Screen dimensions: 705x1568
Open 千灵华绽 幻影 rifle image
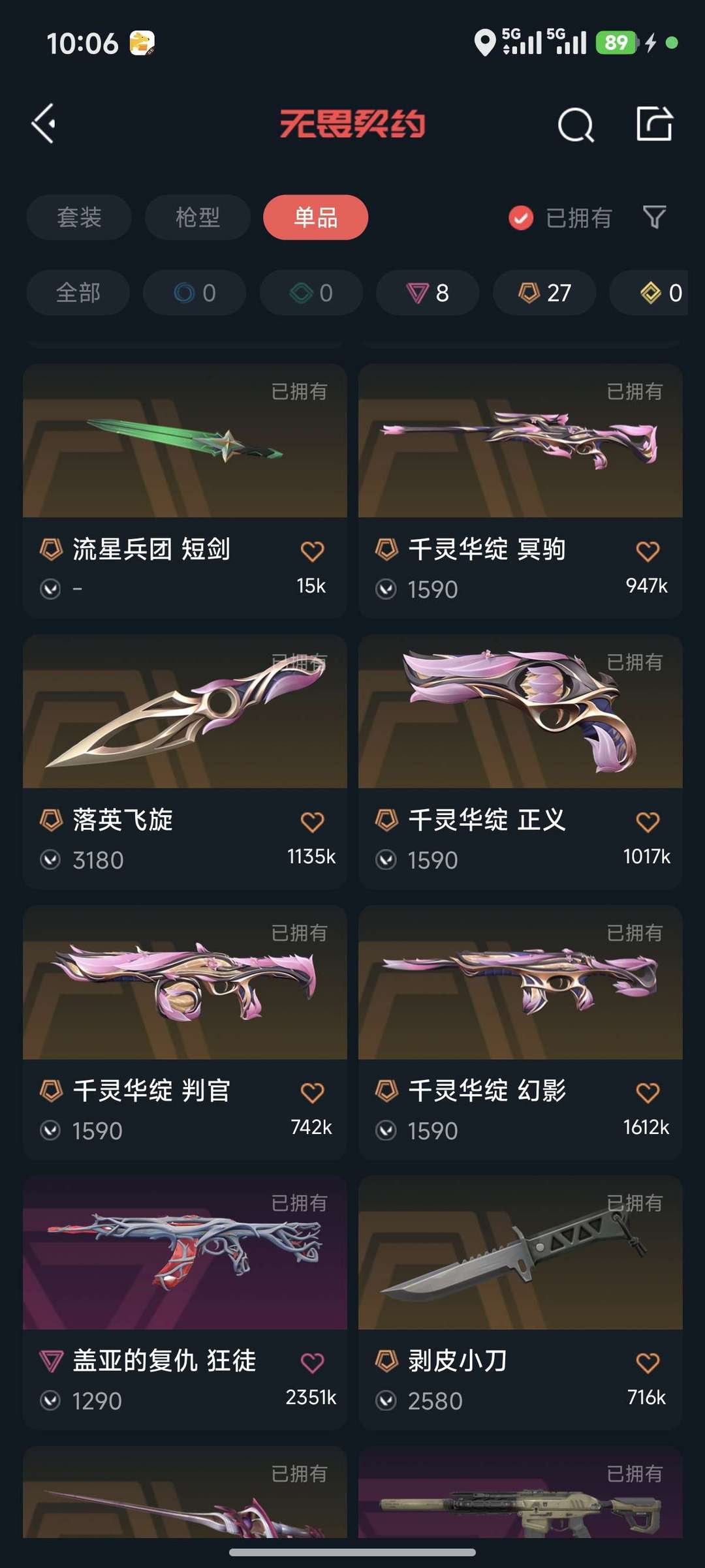click(520, 982)
